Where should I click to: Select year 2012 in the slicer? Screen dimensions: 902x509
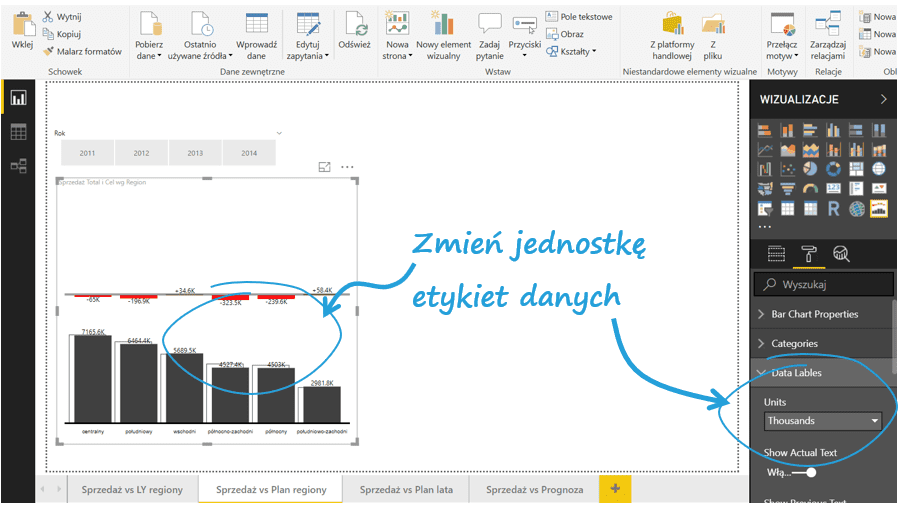141,153
